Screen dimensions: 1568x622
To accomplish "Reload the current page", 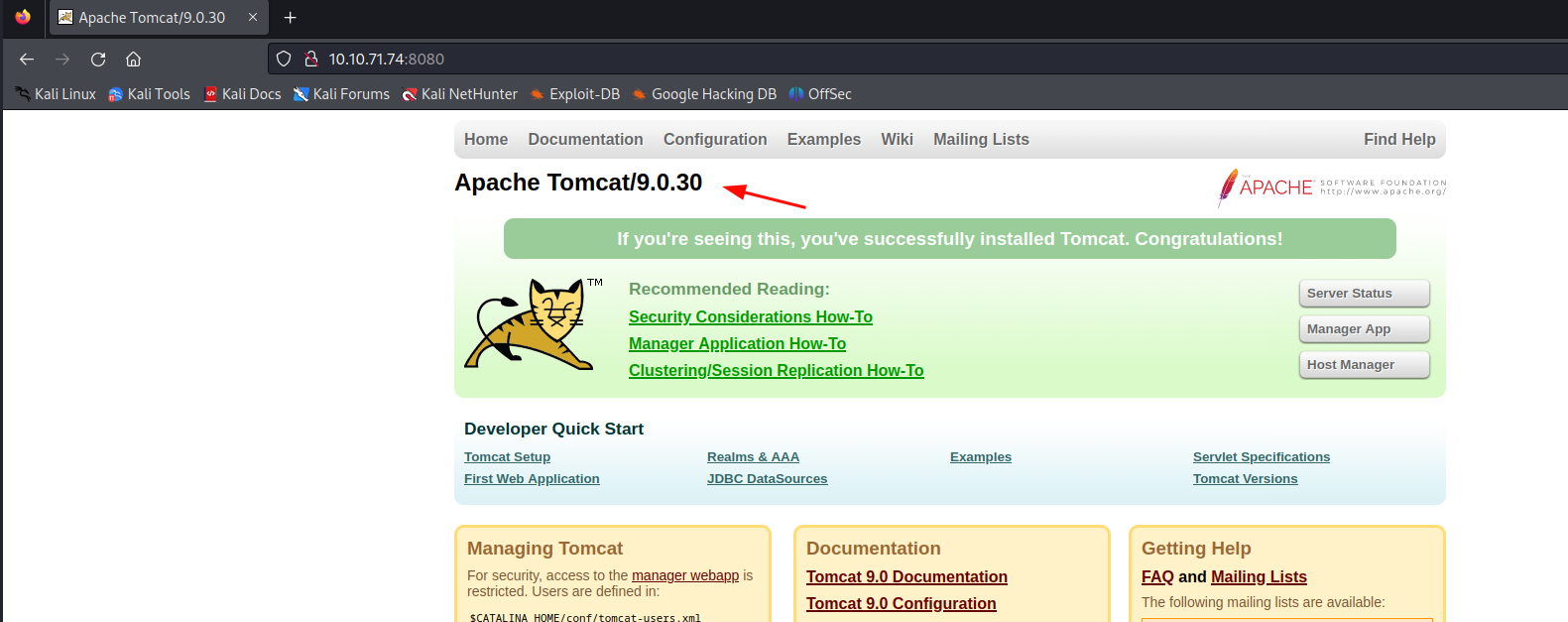I will [x=98, y=60].
